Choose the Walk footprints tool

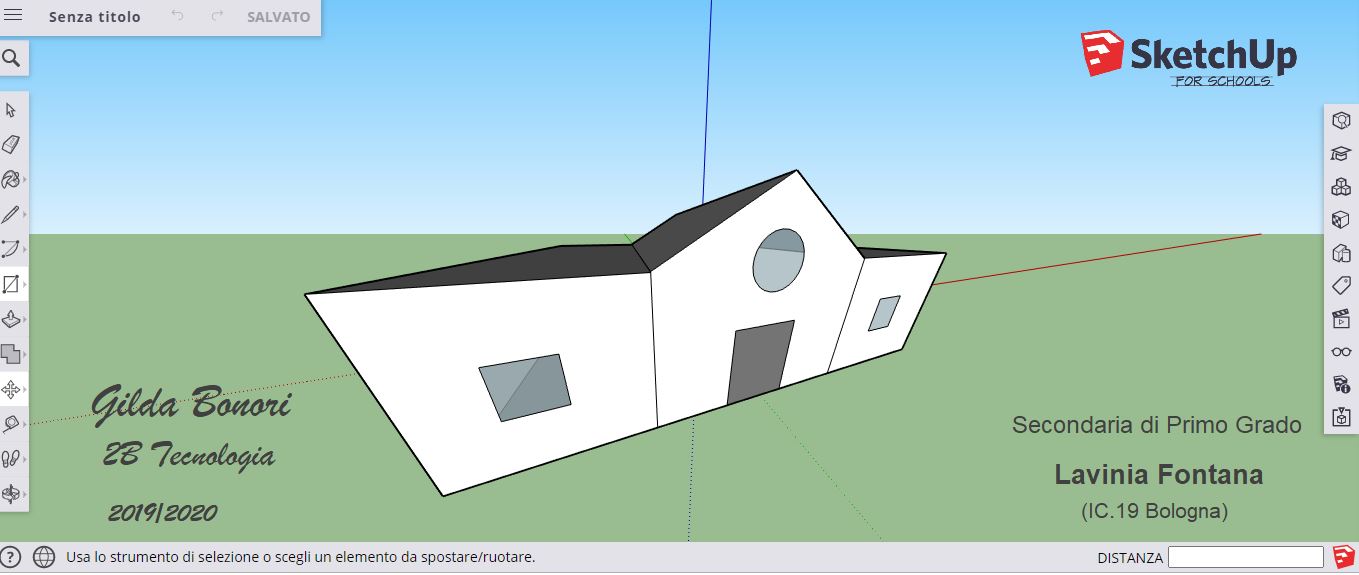11,459
